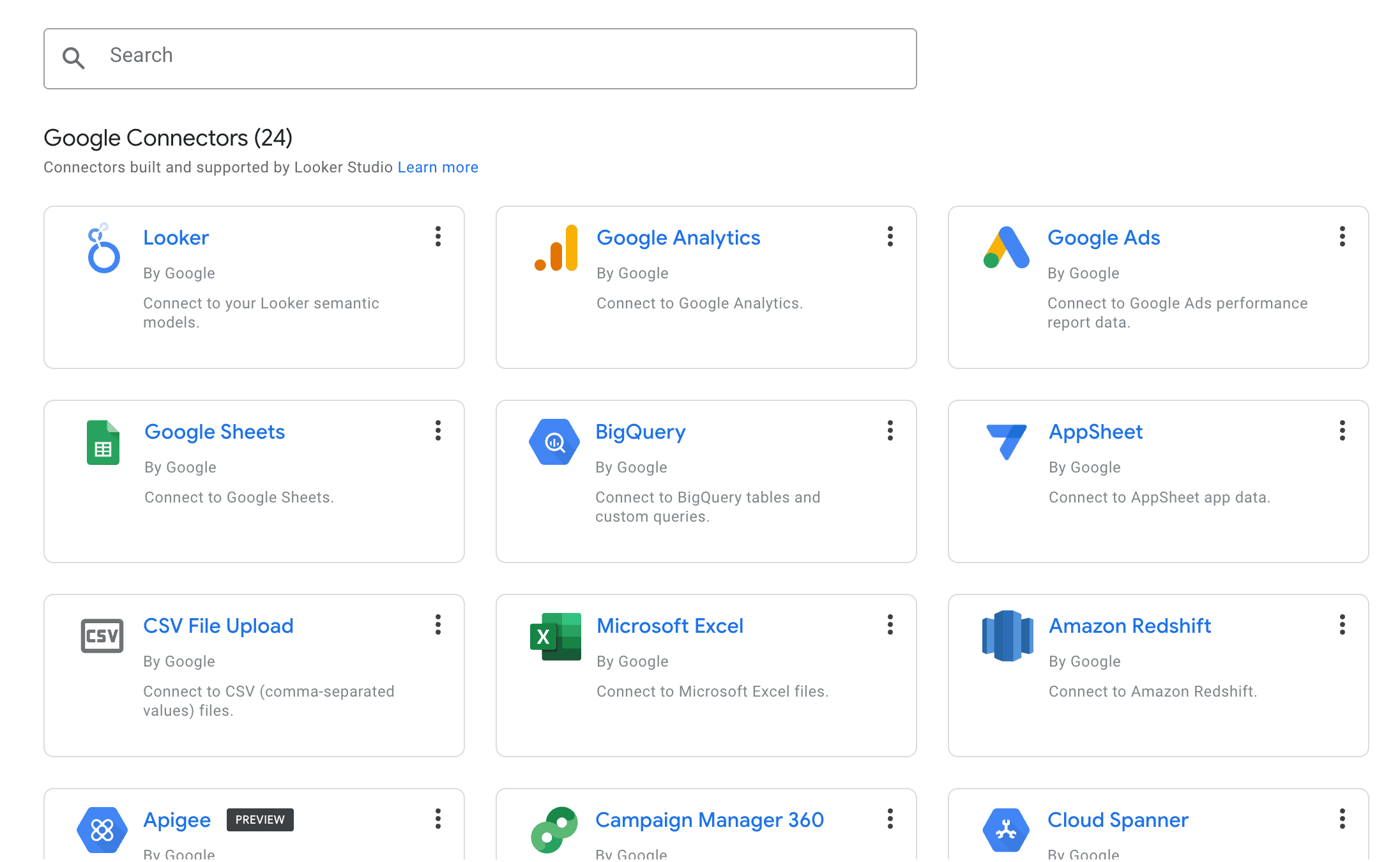Click the Amazon Redshift icon
The width and height of the screenshot is (1400, 862).
[1007, 636]
